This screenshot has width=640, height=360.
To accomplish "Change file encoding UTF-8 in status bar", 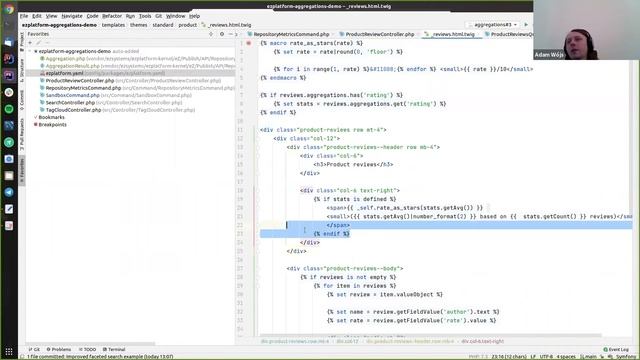I will (x=546, y=357).
